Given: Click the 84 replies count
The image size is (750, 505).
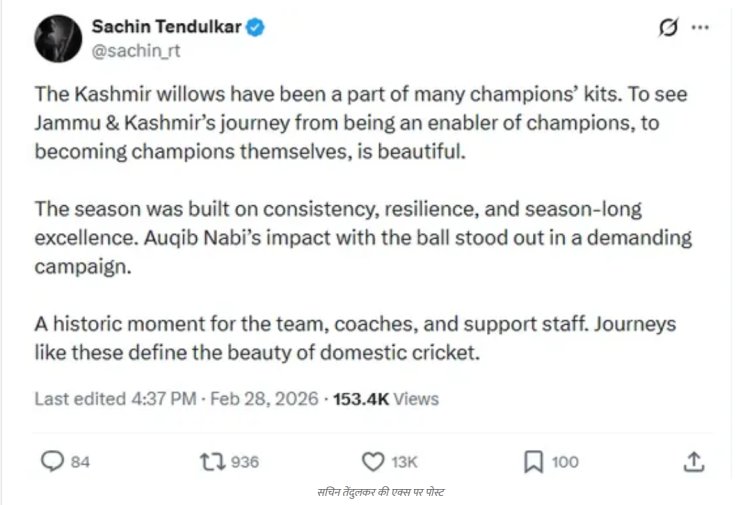Looking at the screenshot, I should [x=81, y=462].
